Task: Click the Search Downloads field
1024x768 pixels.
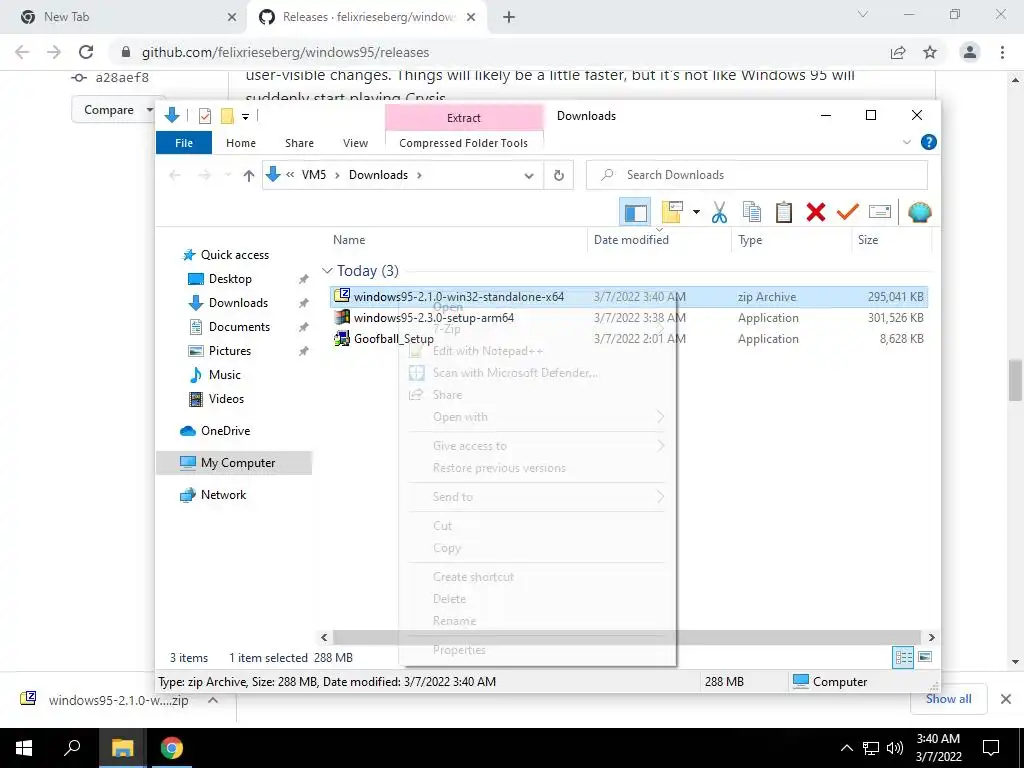Action: (x=756, y=175)
